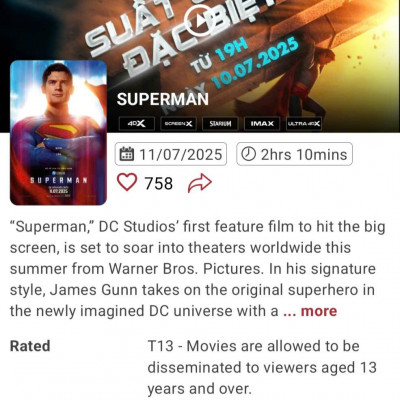Click the T13 rating description text
This screenshot has height=400, width=400.
[262, 367]
